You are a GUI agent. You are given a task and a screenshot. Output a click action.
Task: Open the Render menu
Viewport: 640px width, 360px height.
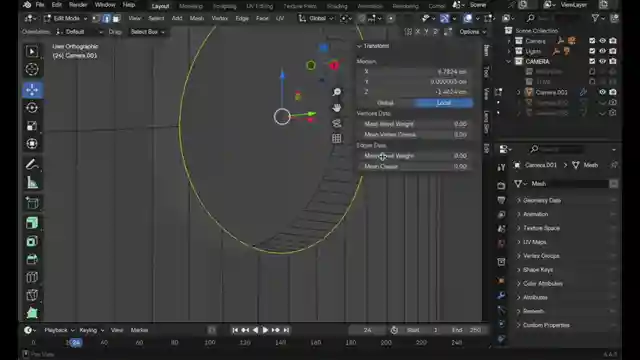click(x=78, y=5)
